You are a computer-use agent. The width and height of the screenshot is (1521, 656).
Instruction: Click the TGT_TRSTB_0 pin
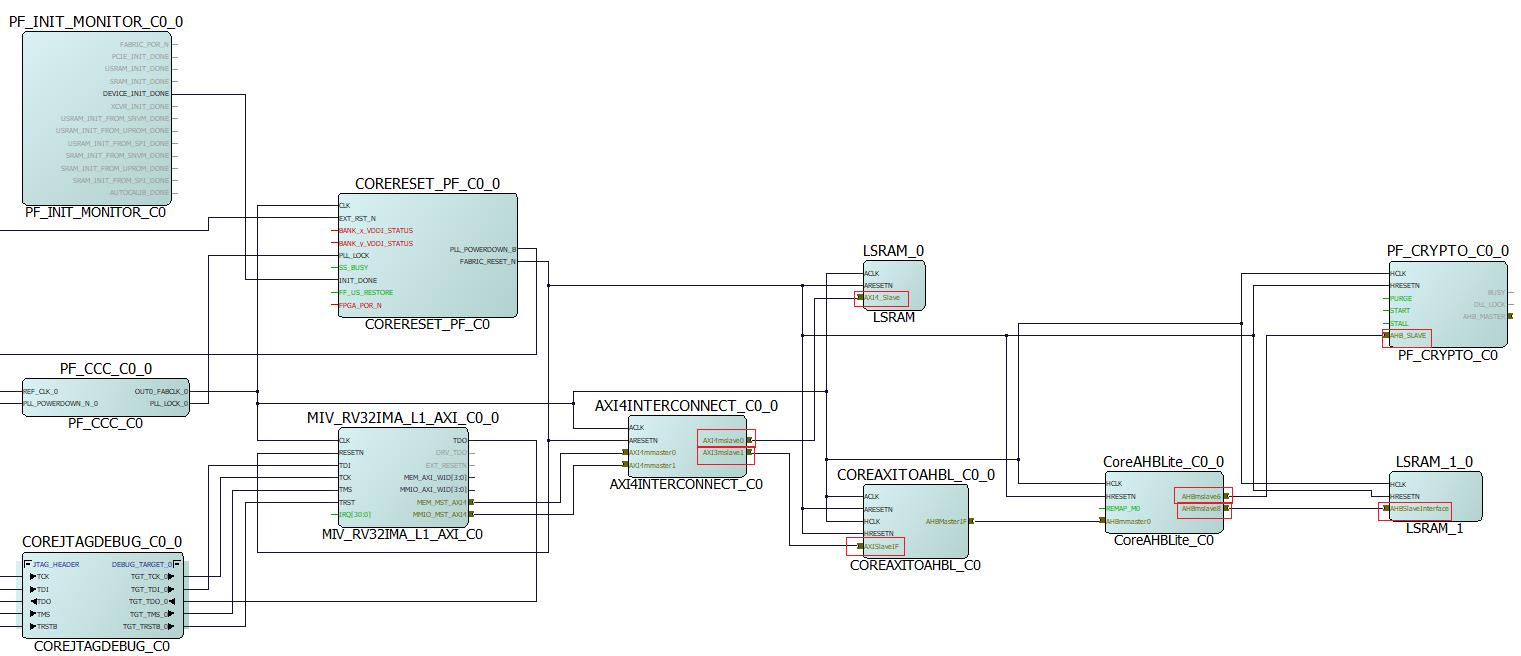(150, 627)
